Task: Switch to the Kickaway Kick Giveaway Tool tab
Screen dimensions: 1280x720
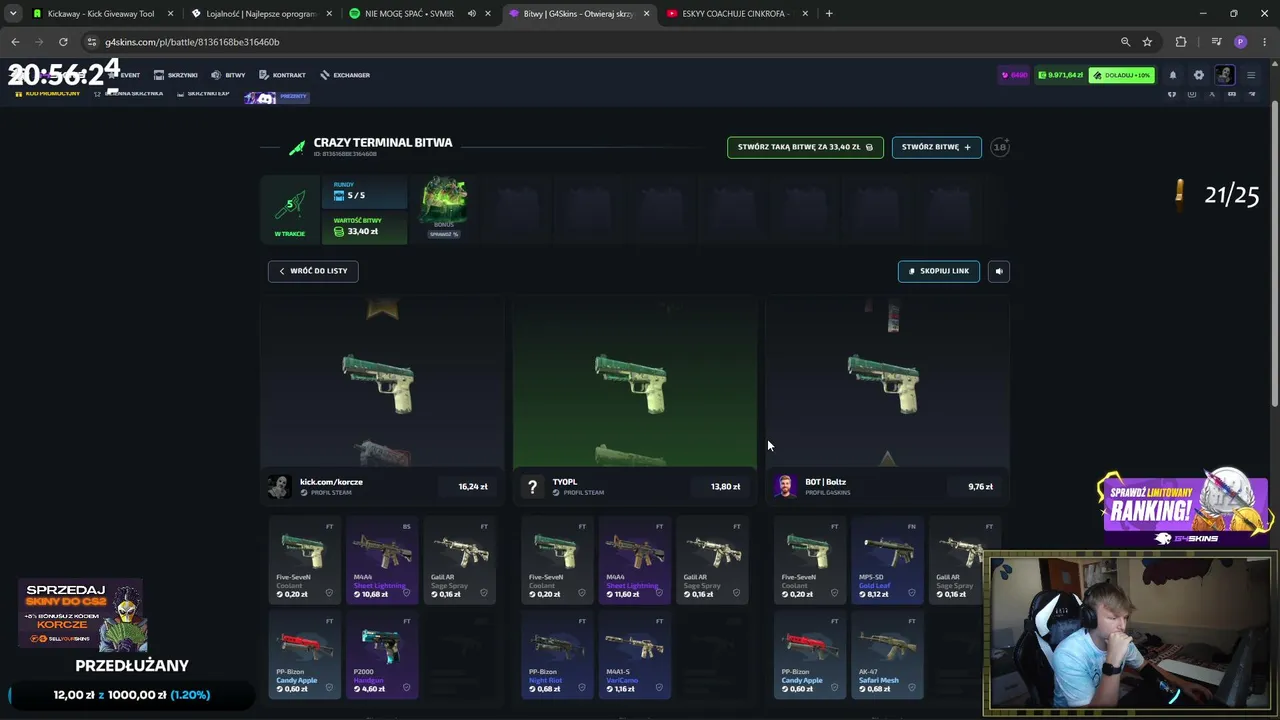Action: click(x=100, y=14)
